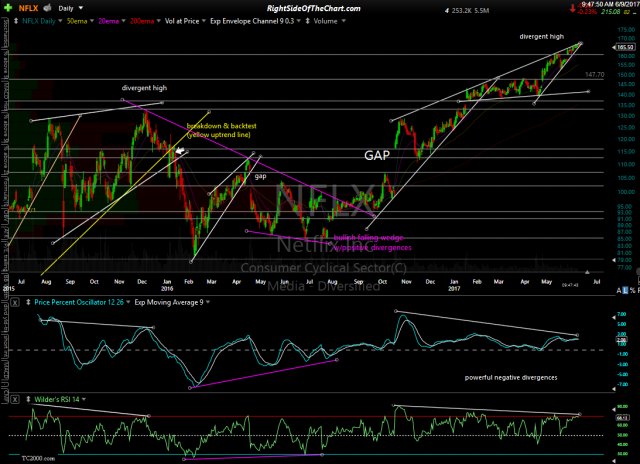Click the 253.2K volume readout

point(462,11)
